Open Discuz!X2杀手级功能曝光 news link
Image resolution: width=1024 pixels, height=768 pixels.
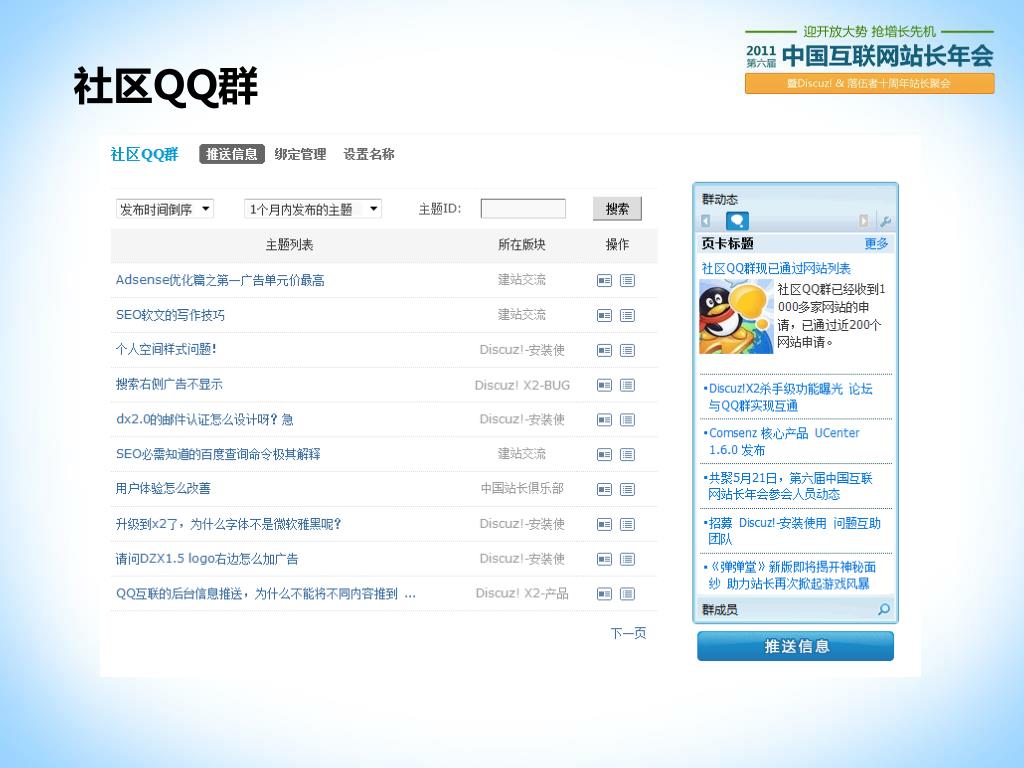point(790,397)
